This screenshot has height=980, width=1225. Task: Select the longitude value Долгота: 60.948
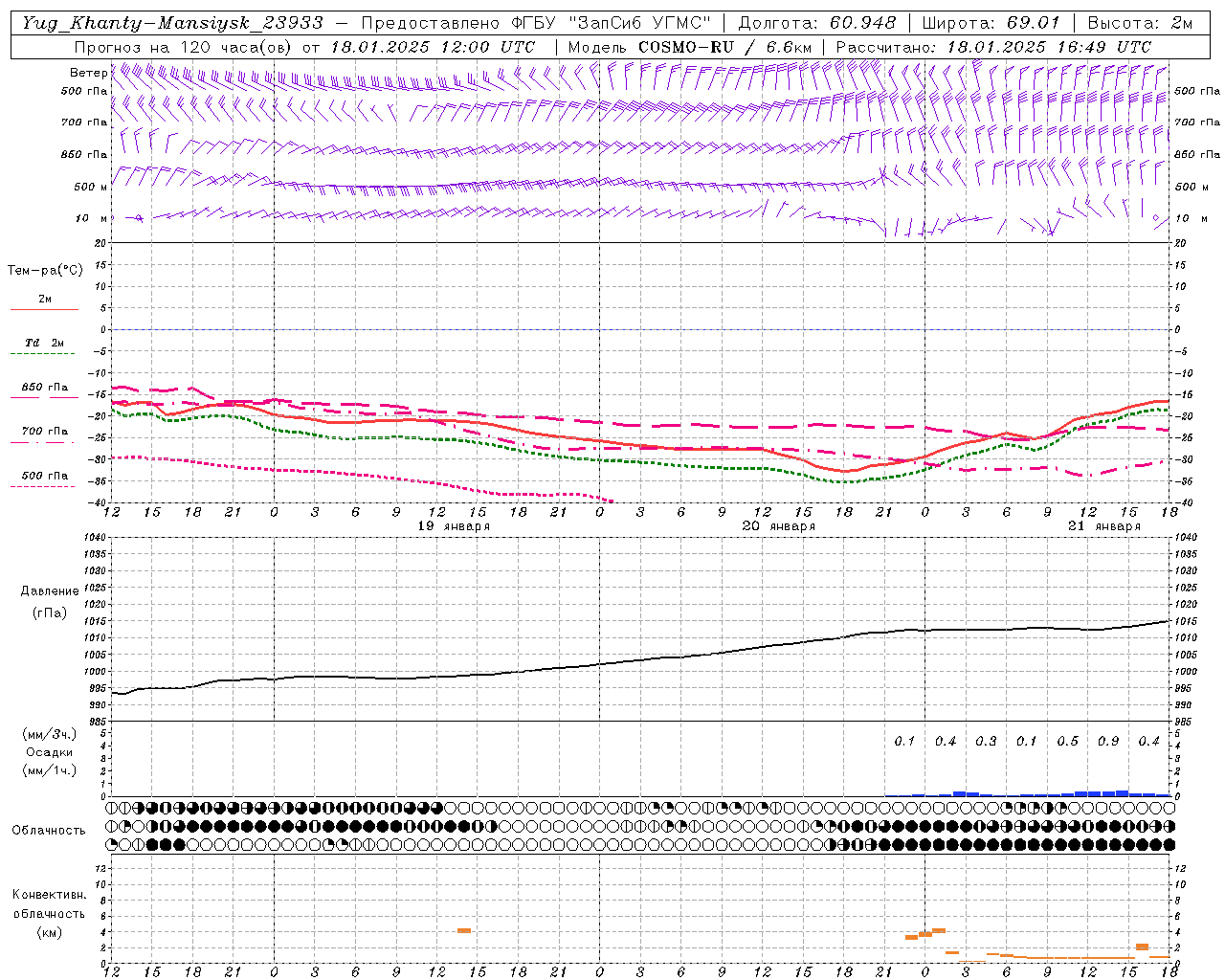[817, 23]
